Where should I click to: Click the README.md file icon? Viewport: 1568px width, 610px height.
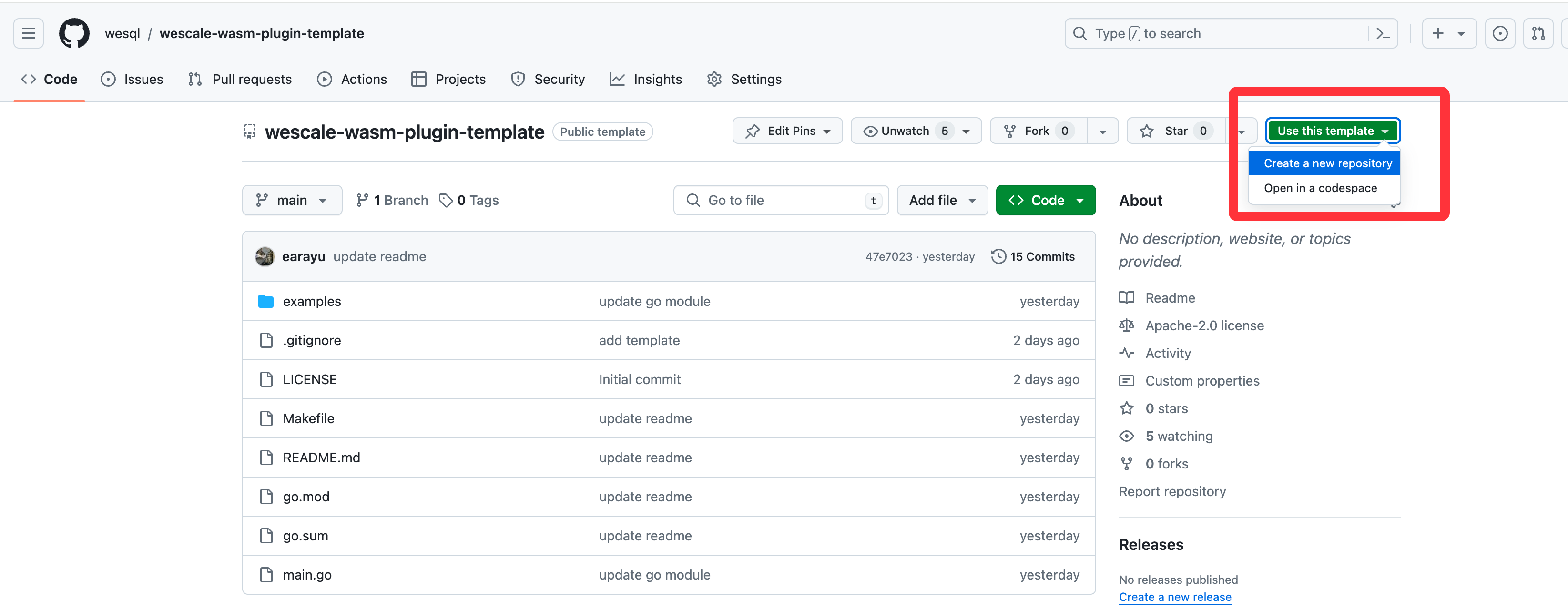(266, 458)
